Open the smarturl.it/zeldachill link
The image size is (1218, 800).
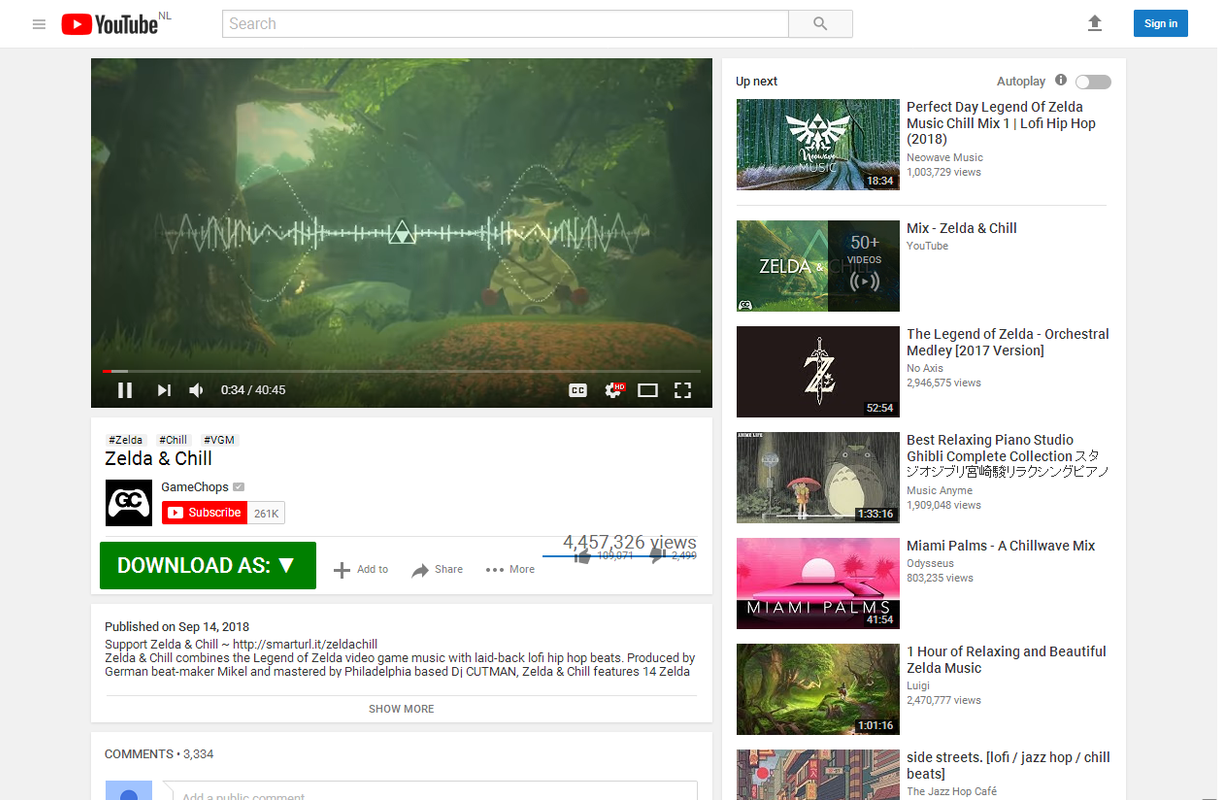[x=305, y=644]
